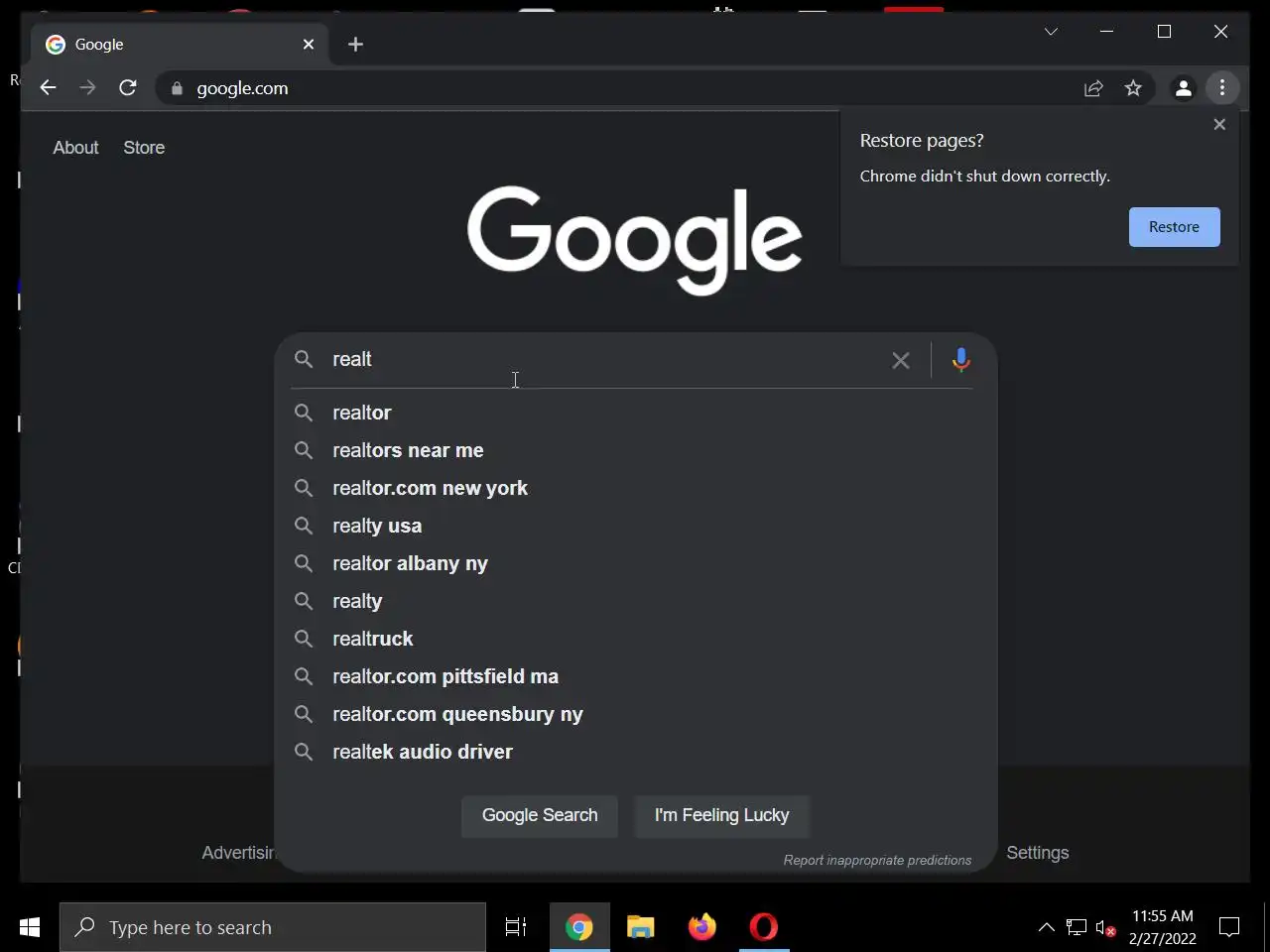Click the I'm Feeling Lucky button
The image size is (1270, 952).
coord(721,815)
